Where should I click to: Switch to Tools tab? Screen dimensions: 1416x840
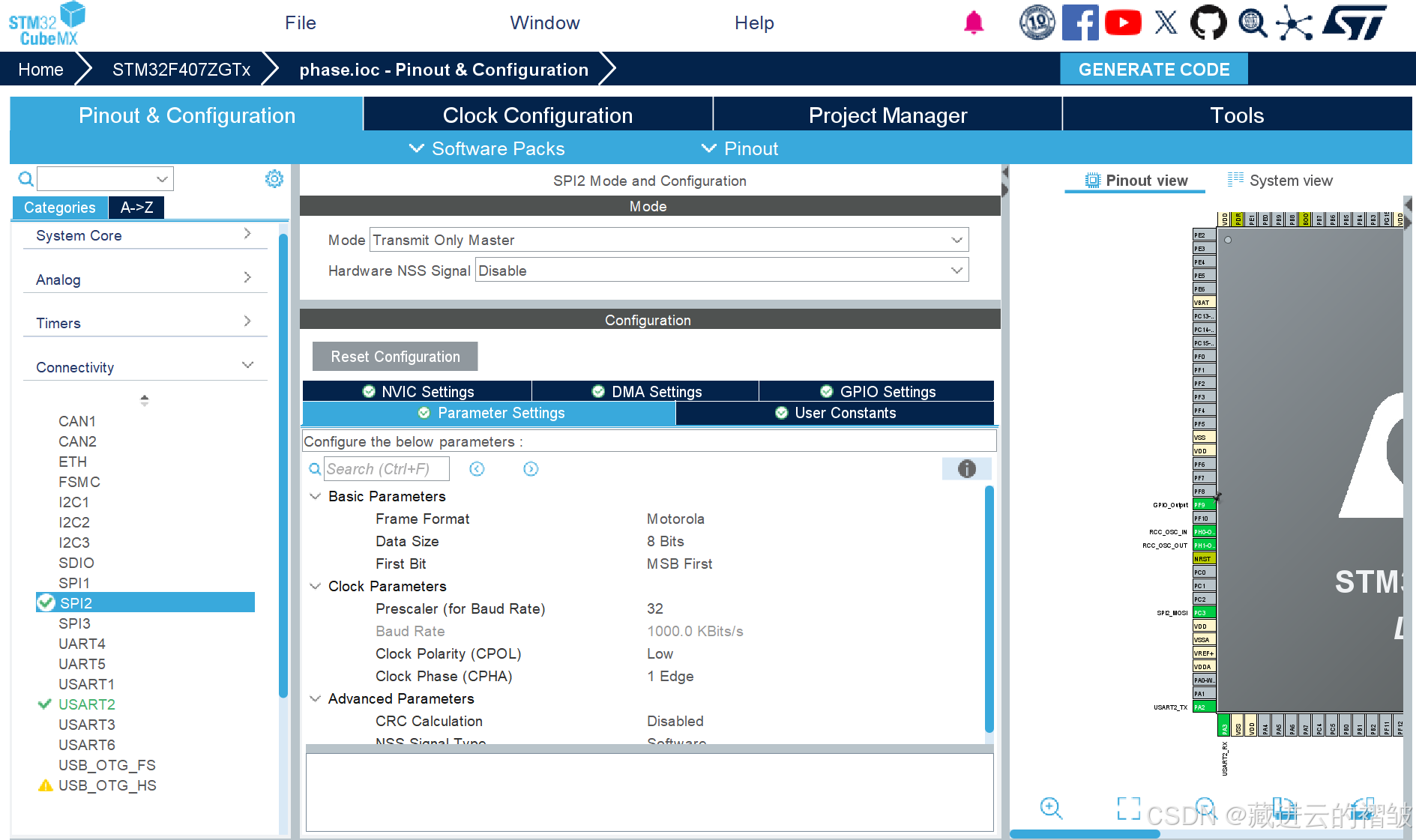coord(1237,115)
